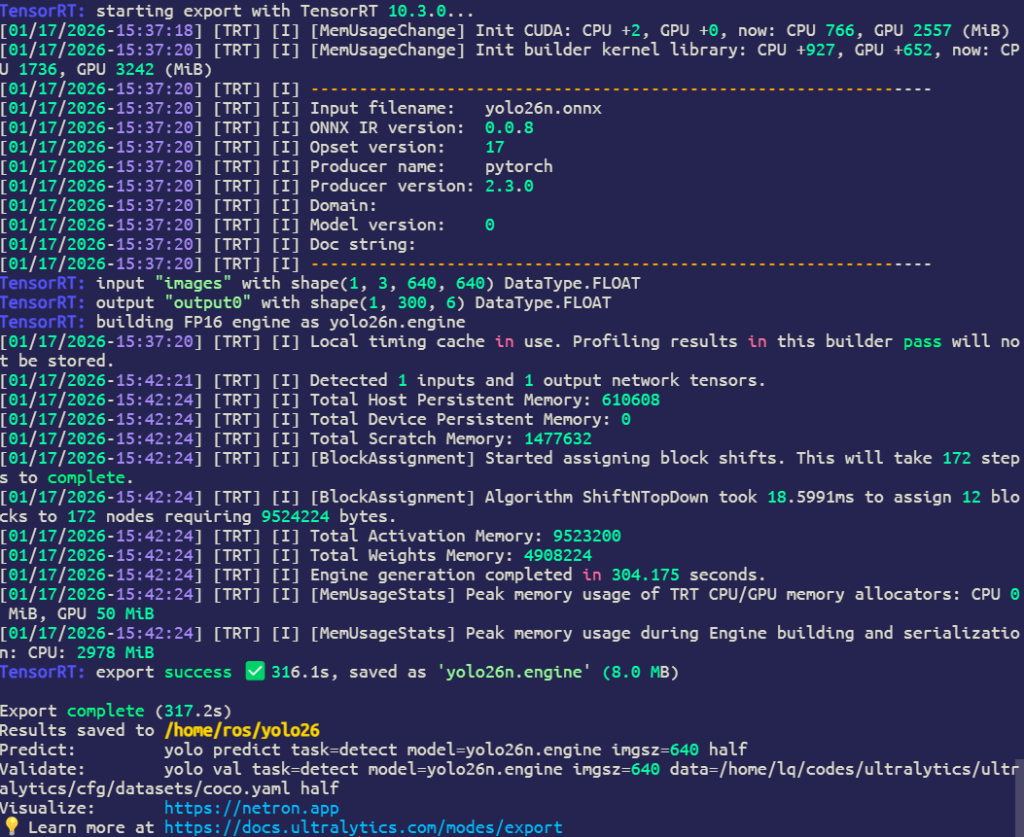Click the Total Host Persistent Memory value 610608
This screenshot has height=837, width=1024.
(x=631, y=400)
